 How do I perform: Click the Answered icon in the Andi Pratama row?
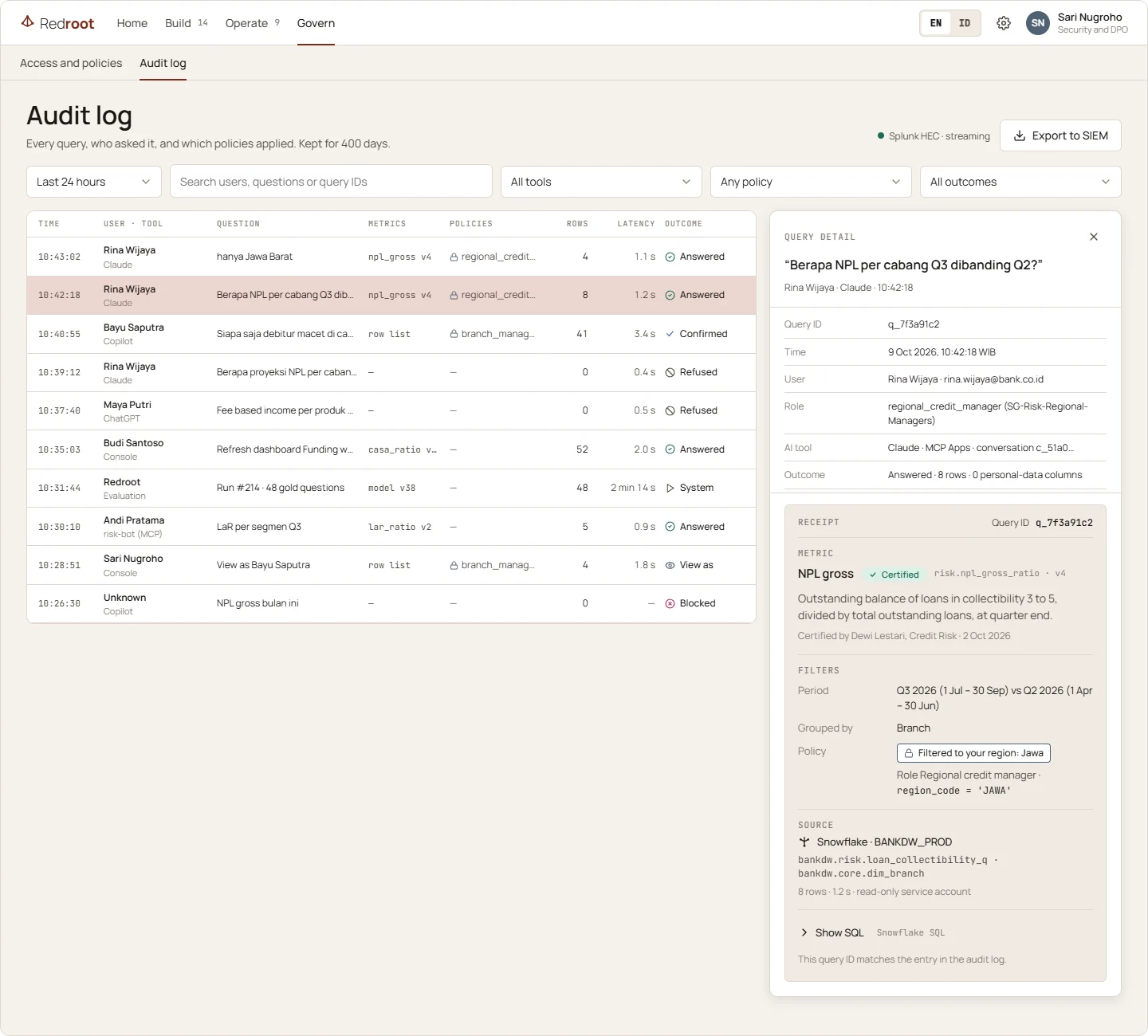point(670,527)
